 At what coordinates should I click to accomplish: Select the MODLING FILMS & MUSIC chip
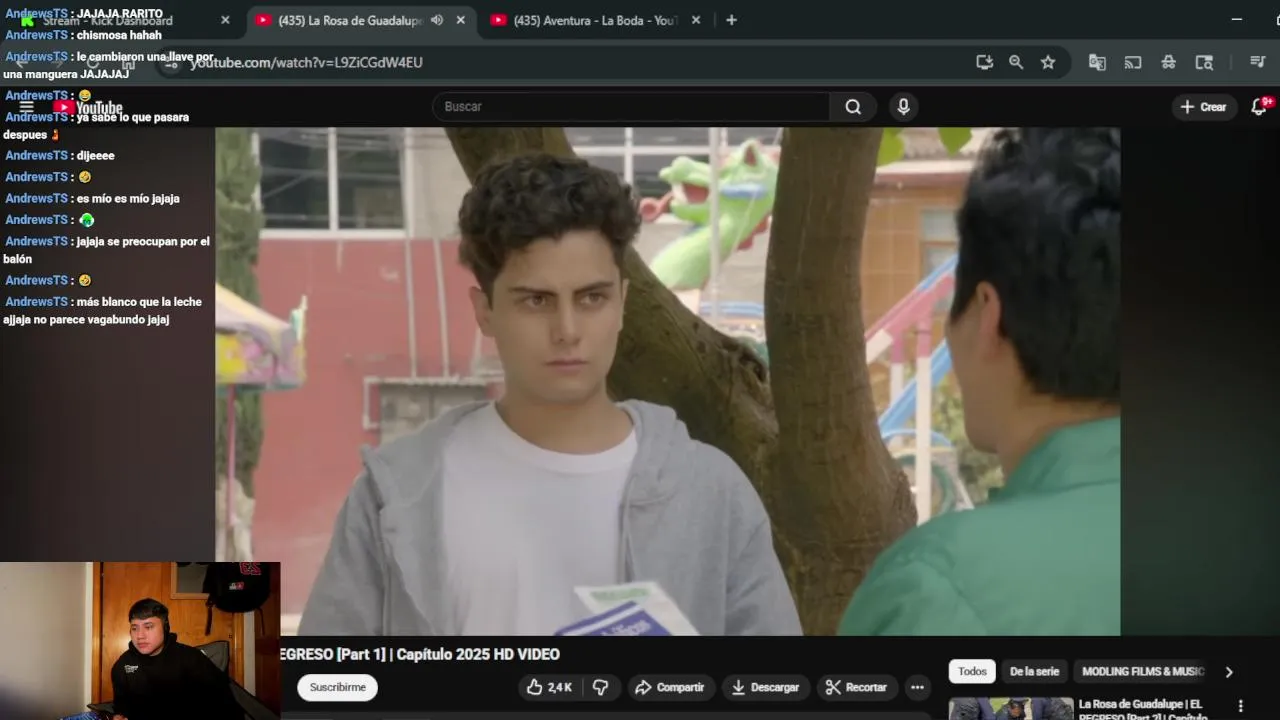(x=1143, y=671)
